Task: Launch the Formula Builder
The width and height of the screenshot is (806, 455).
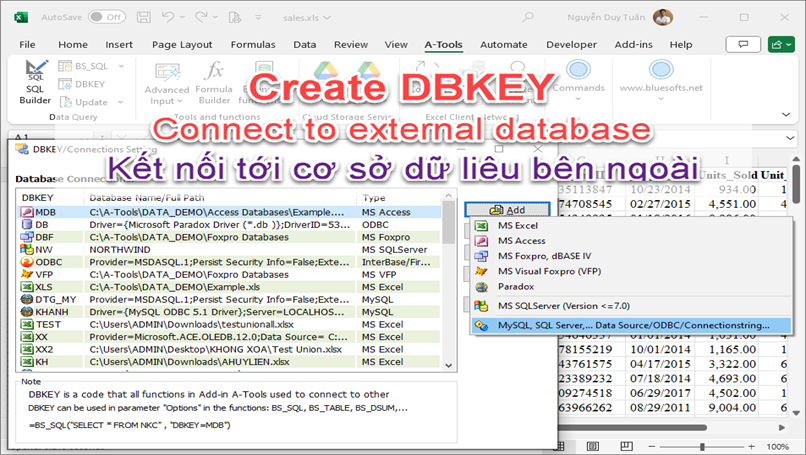Action: tap(214, 83)
